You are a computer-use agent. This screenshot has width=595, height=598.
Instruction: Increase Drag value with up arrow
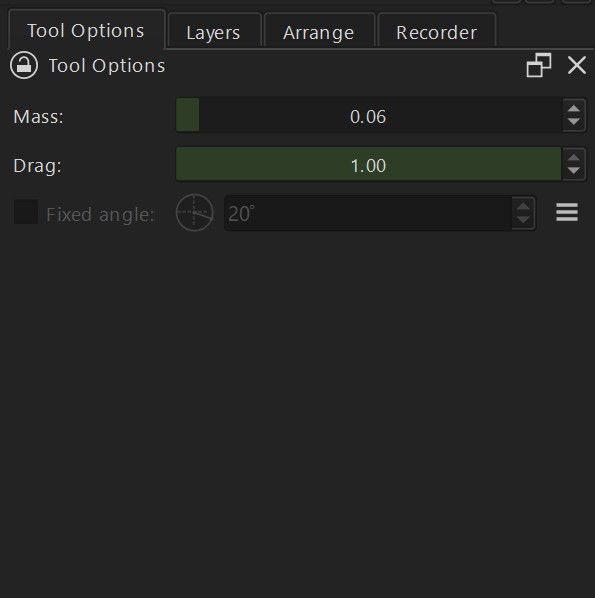click(x=574, y=158)
